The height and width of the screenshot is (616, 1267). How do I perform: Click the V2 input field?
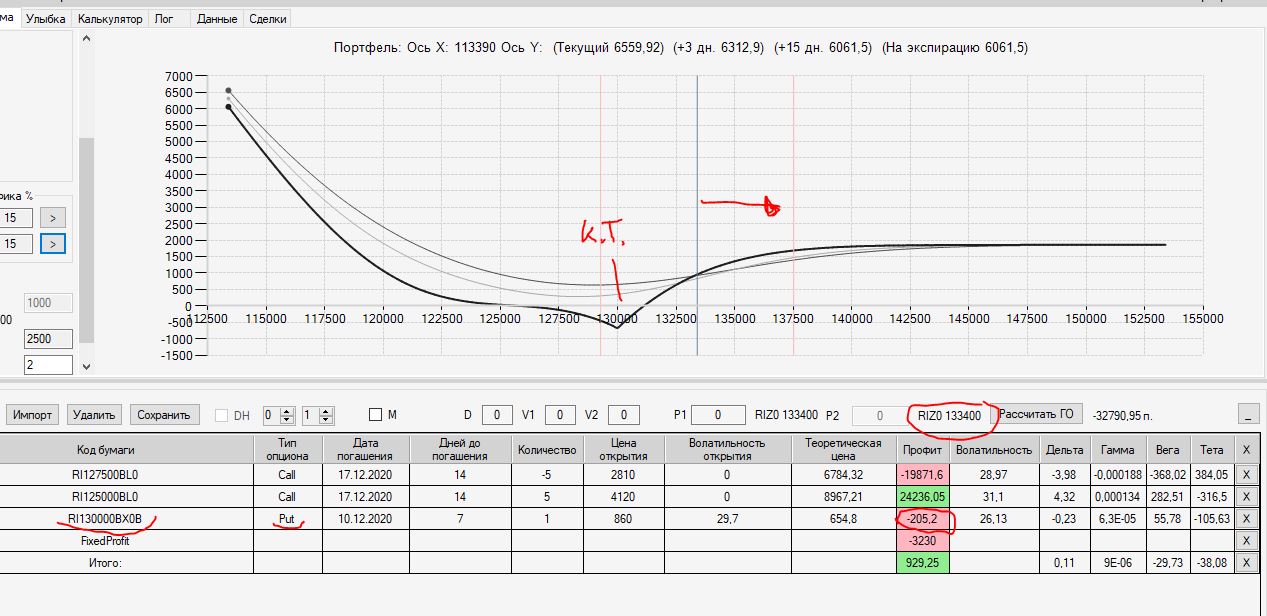tap(623, 414)
